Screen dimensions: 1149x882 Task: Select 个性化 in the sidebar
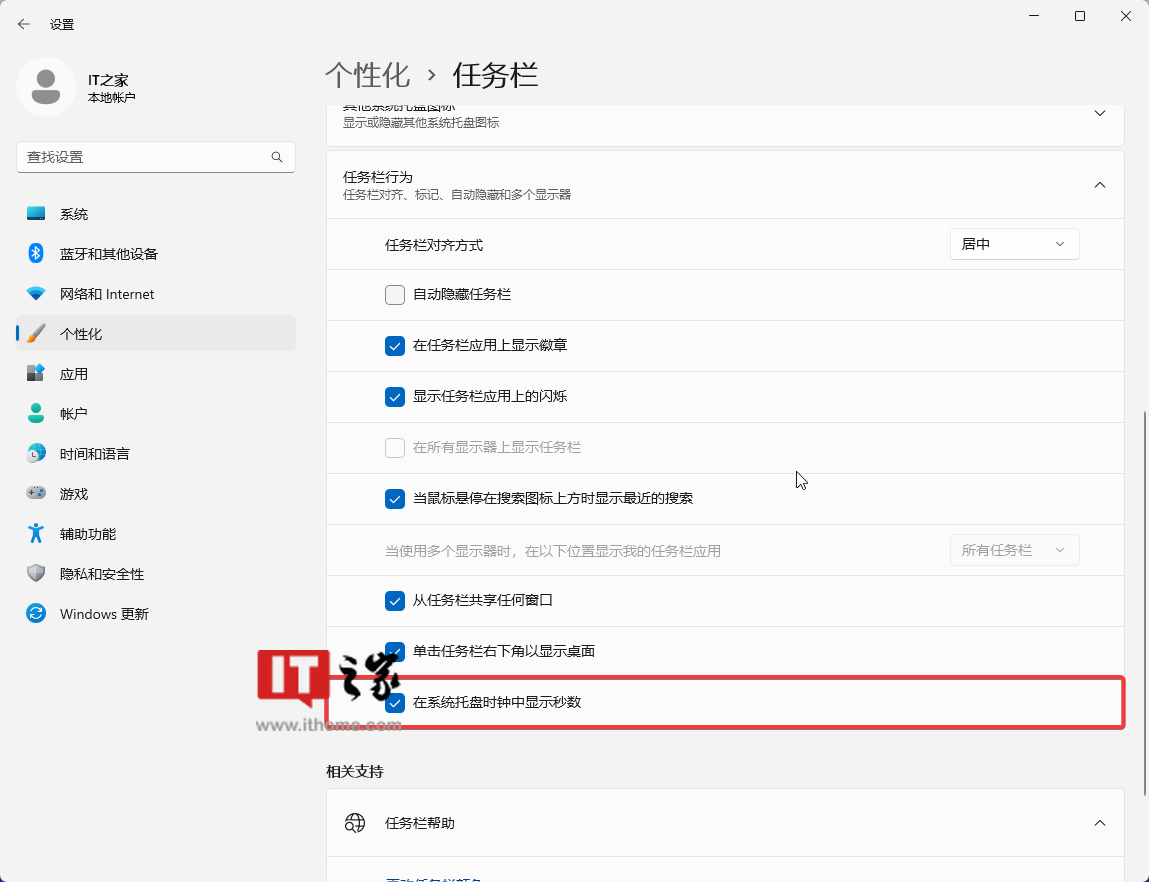(155, 333)
